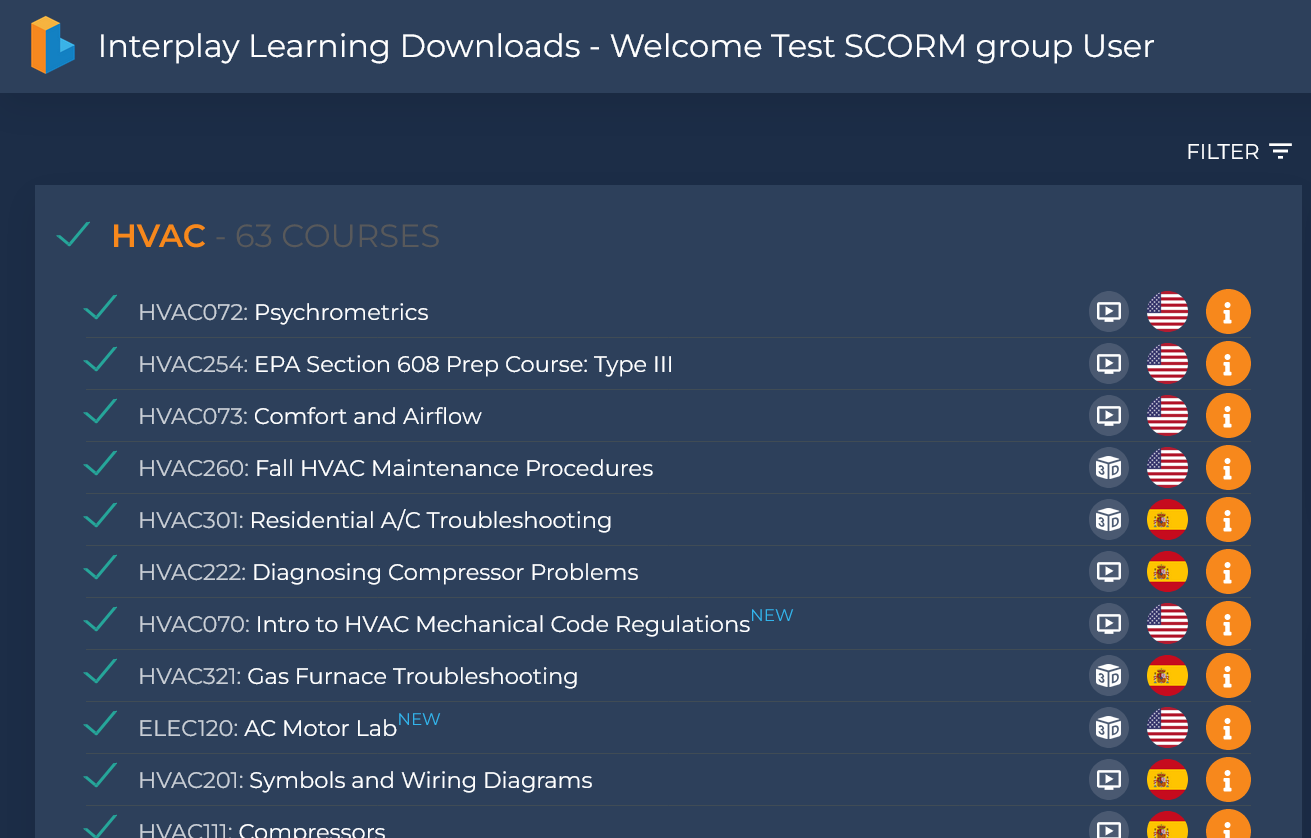Image resolution: width=1311 pixels, height=838 pixels.
Task: Open info for Intro to HVAC Mechanical Code
Action: [x=1228, y=624]
